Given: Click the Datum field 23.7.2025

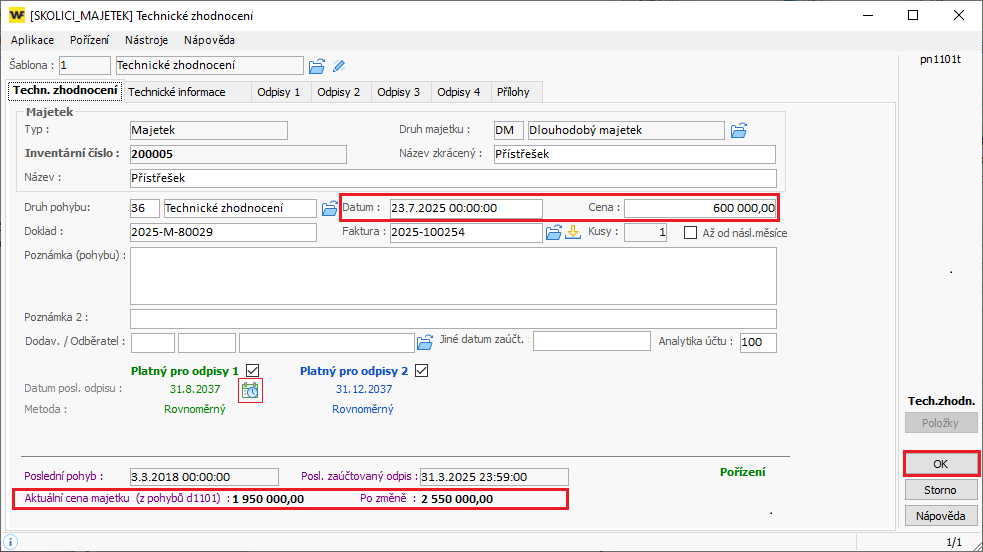Looking at the screenshot, I should (x=466, y=208).
